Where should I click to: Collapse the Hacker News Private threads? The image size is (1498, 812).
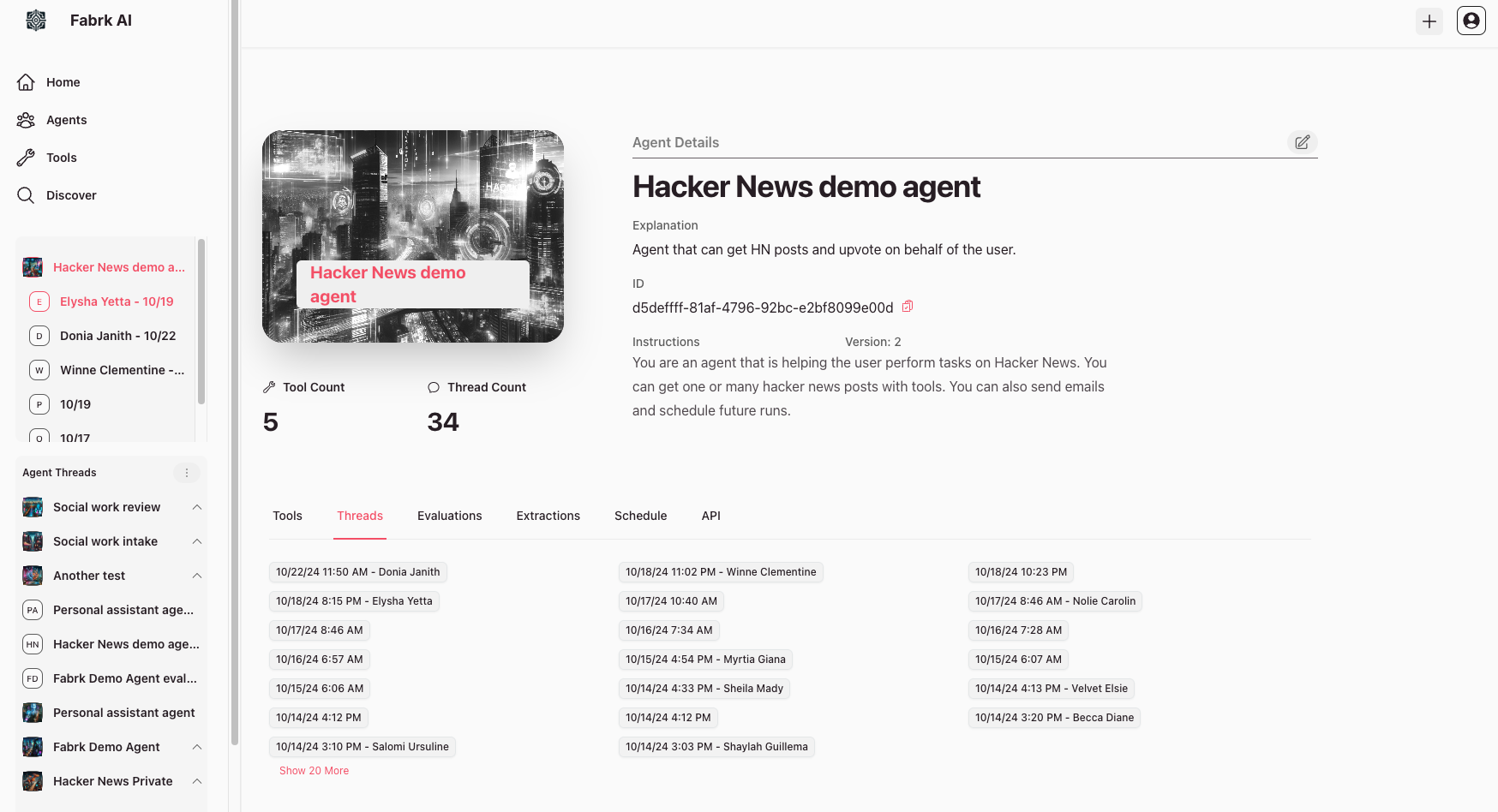click(x=197, y=781)
